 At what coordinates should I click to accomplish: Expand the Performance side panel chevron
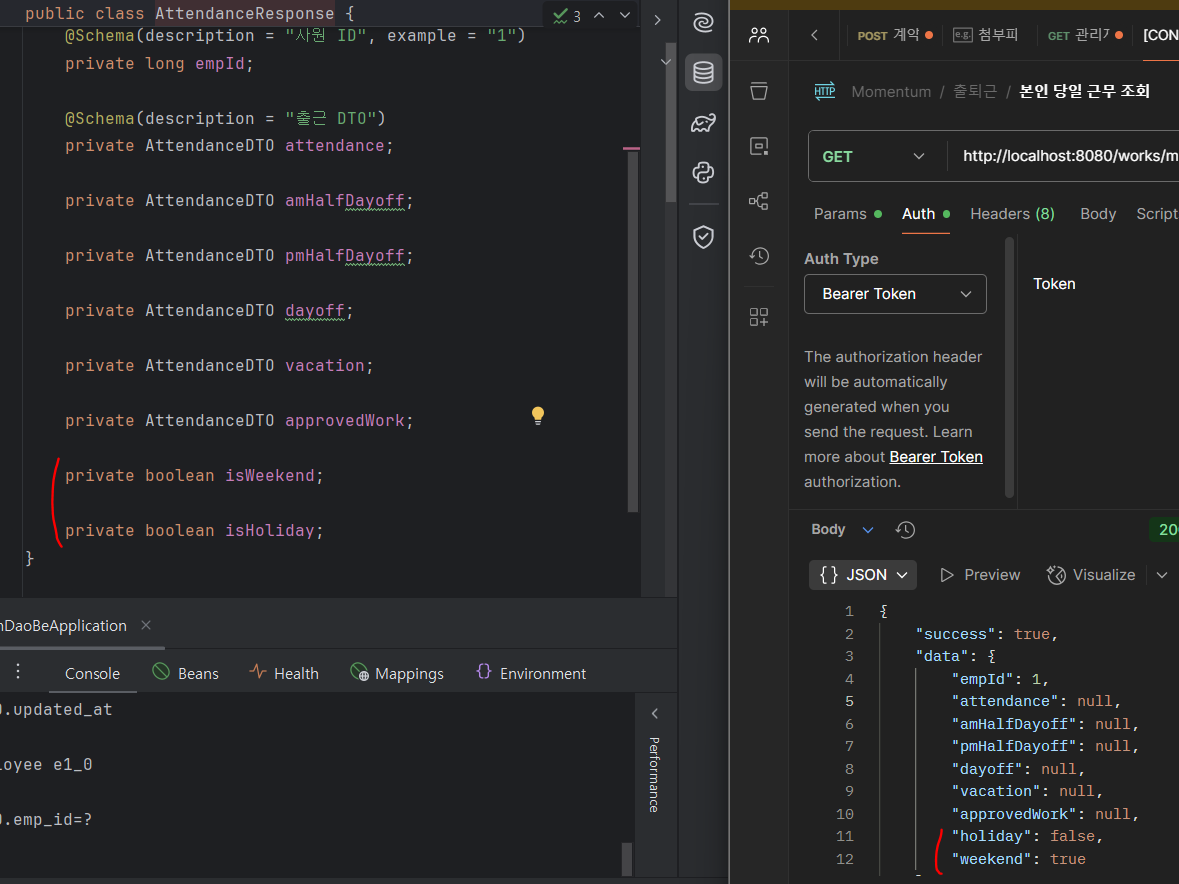[655, 714]
